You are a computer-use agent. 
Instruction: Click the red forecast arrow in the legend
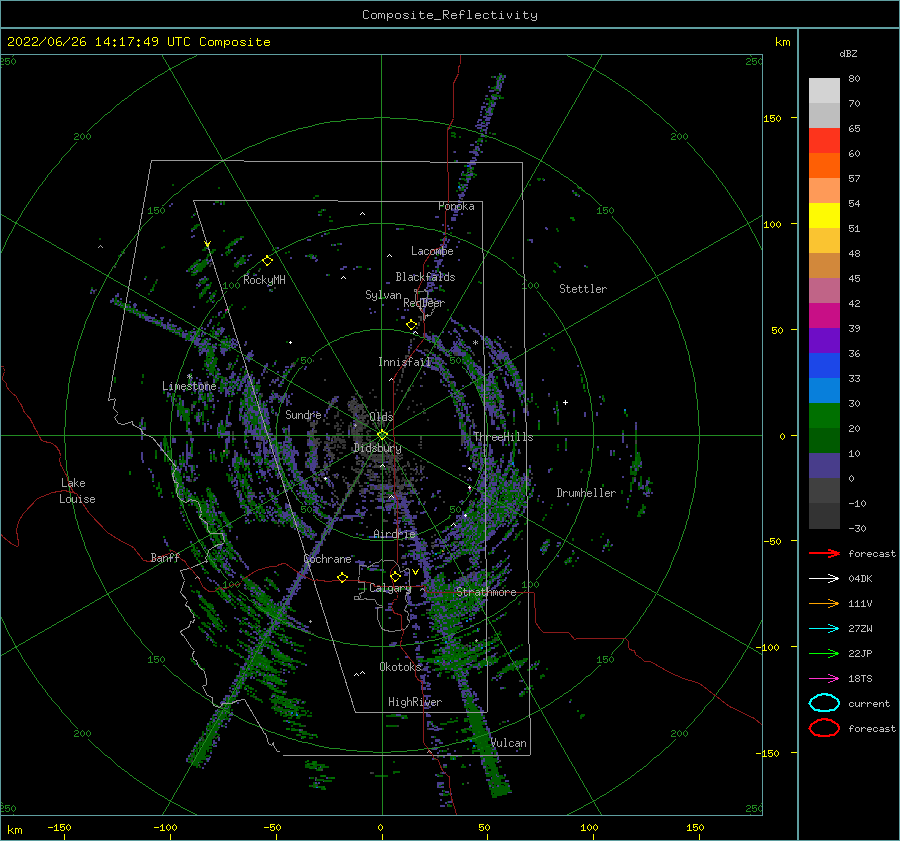824,553
